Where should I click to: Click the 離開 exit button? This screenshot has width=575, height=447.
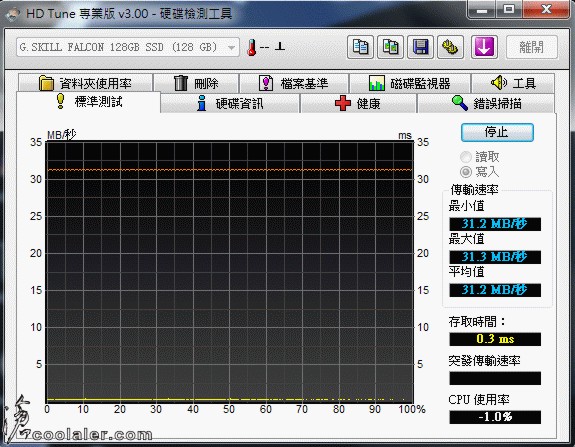click(x=532, y=47)
